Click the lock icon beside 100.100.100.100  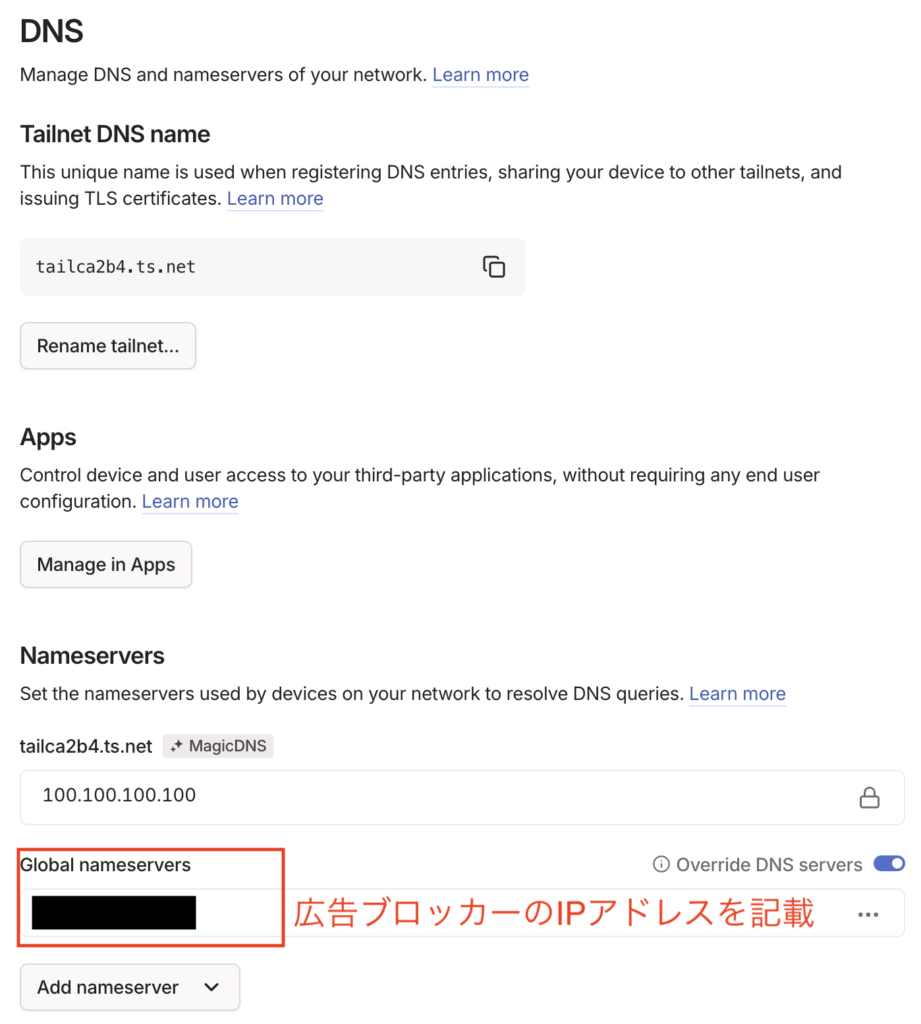pyautogui.click(x=869, y=797)
